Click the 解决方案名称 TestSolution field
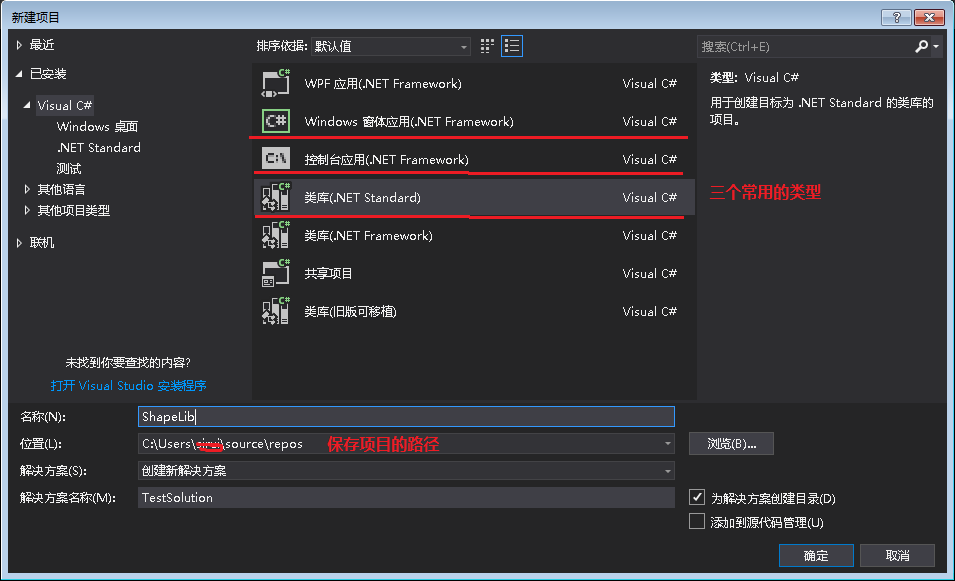This screenshot has height=581, width=955. tap(406, 498)
